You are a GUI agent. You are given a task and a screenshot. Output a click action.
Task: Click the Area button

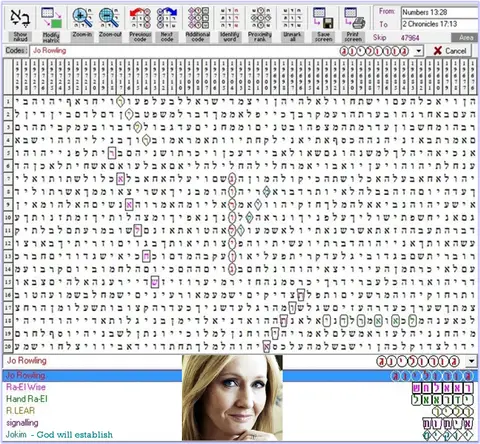465,37
